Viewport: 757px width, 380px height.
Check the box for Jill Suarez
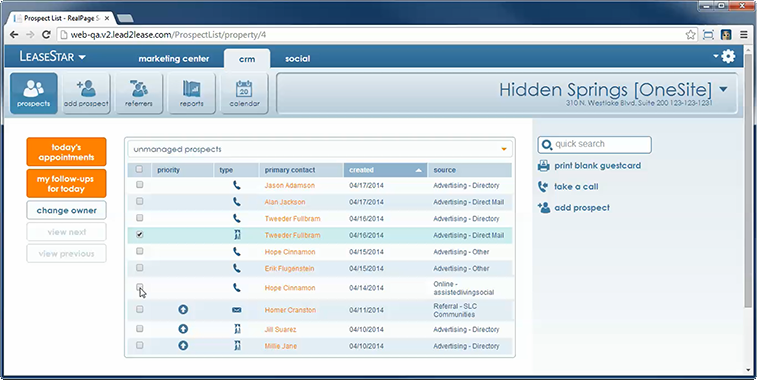[x=140, y=329]
